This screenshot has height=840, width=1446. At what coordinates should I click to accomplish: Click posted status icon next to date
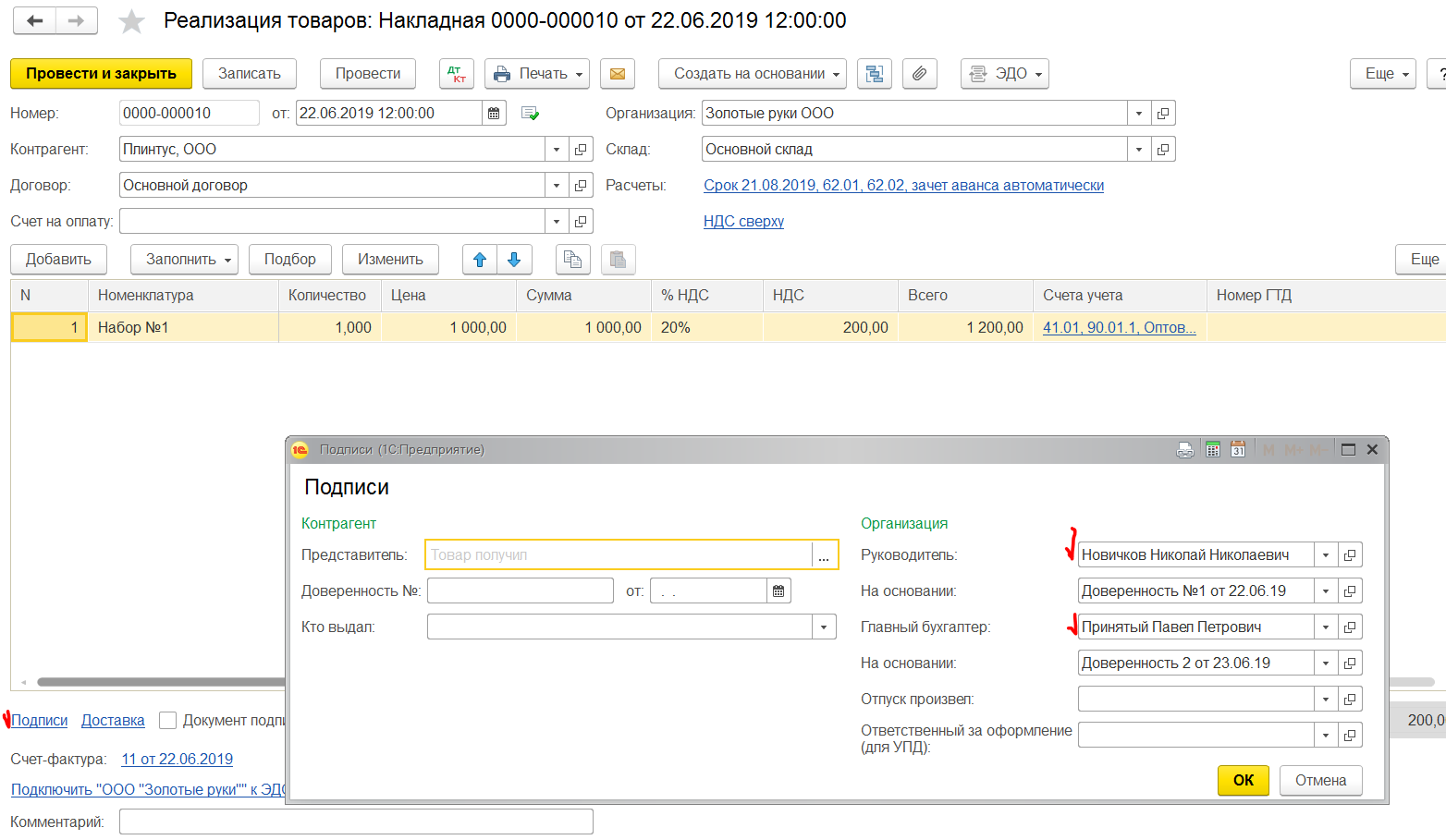click(530, 114)
